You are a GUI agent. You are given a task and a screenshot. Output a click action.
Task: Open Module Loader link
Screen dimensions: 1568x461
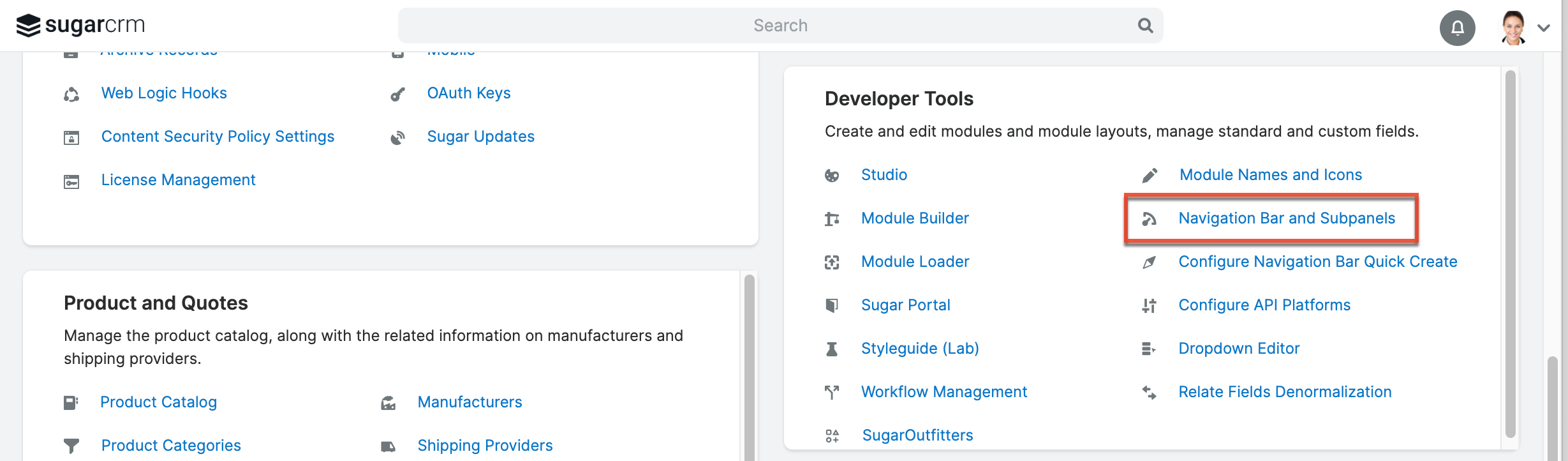click(x=915, y=262)
